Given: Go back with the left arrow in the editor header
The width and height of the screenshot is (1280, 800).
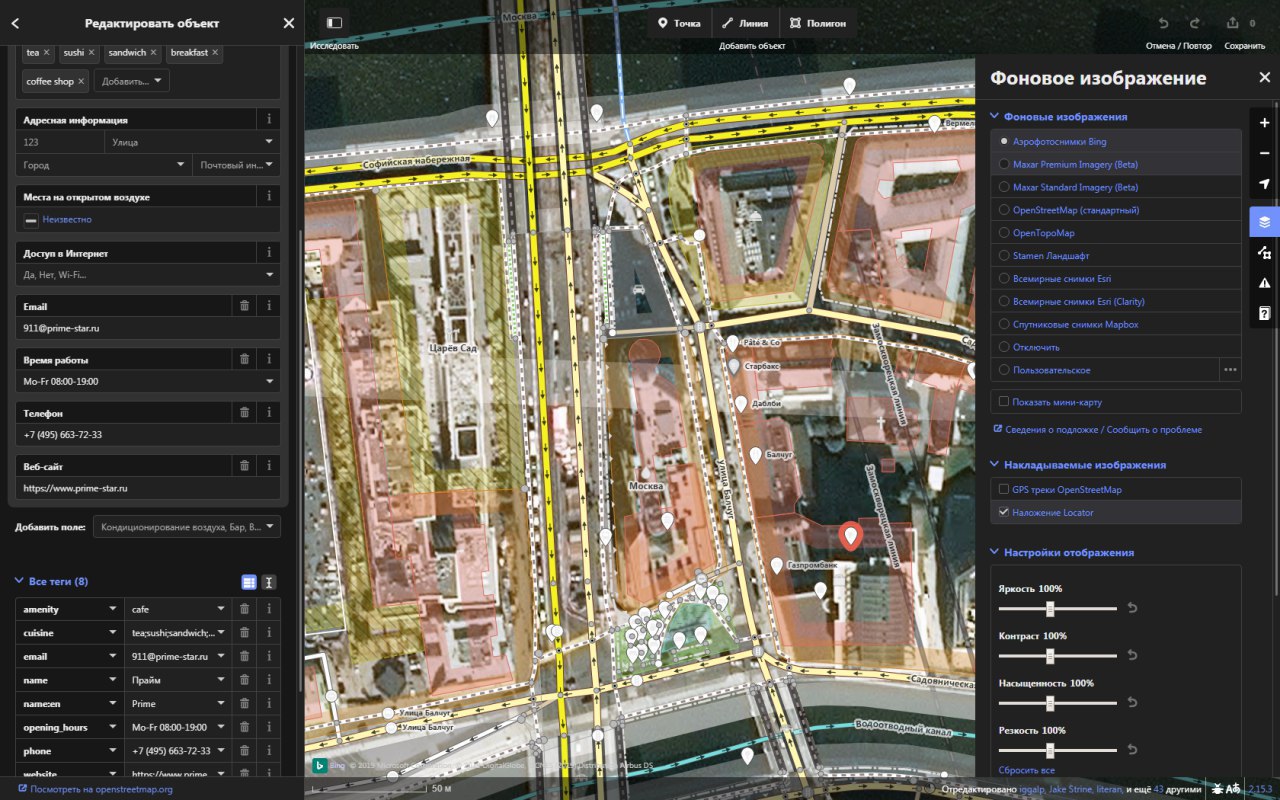Looking at the screenshot, I should (x=15, y=23).
